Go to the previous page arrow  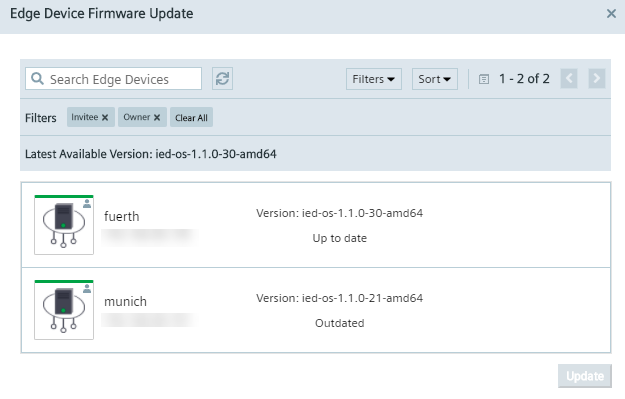(569, 79)
